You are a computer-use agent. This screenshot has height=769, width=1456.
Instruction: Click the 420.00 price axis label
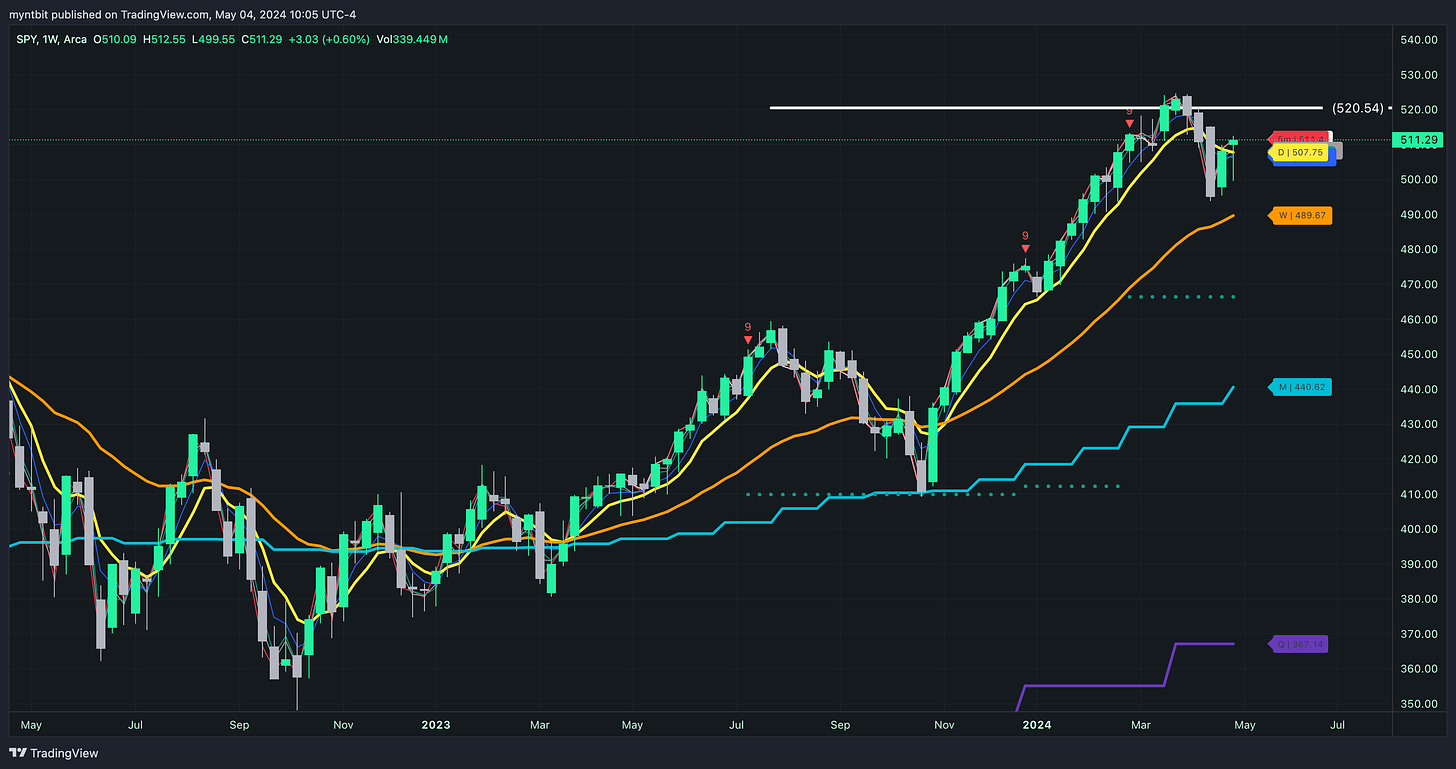tap(1418, 460)
